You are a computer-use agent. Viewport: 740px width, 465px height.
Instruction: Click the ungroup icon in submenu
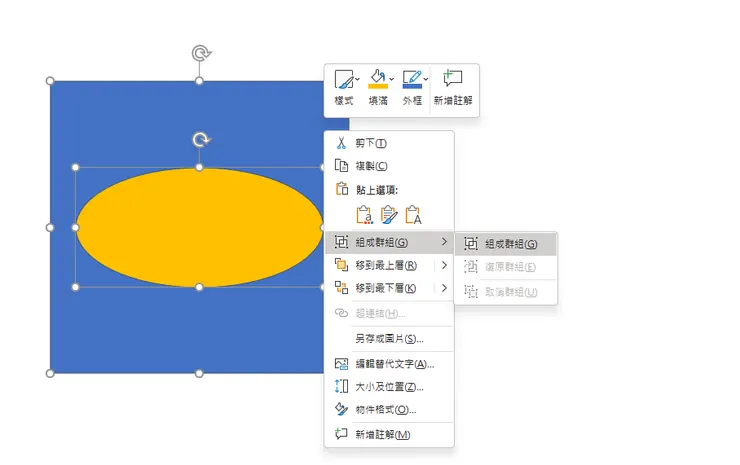click(x=471, y=292)
